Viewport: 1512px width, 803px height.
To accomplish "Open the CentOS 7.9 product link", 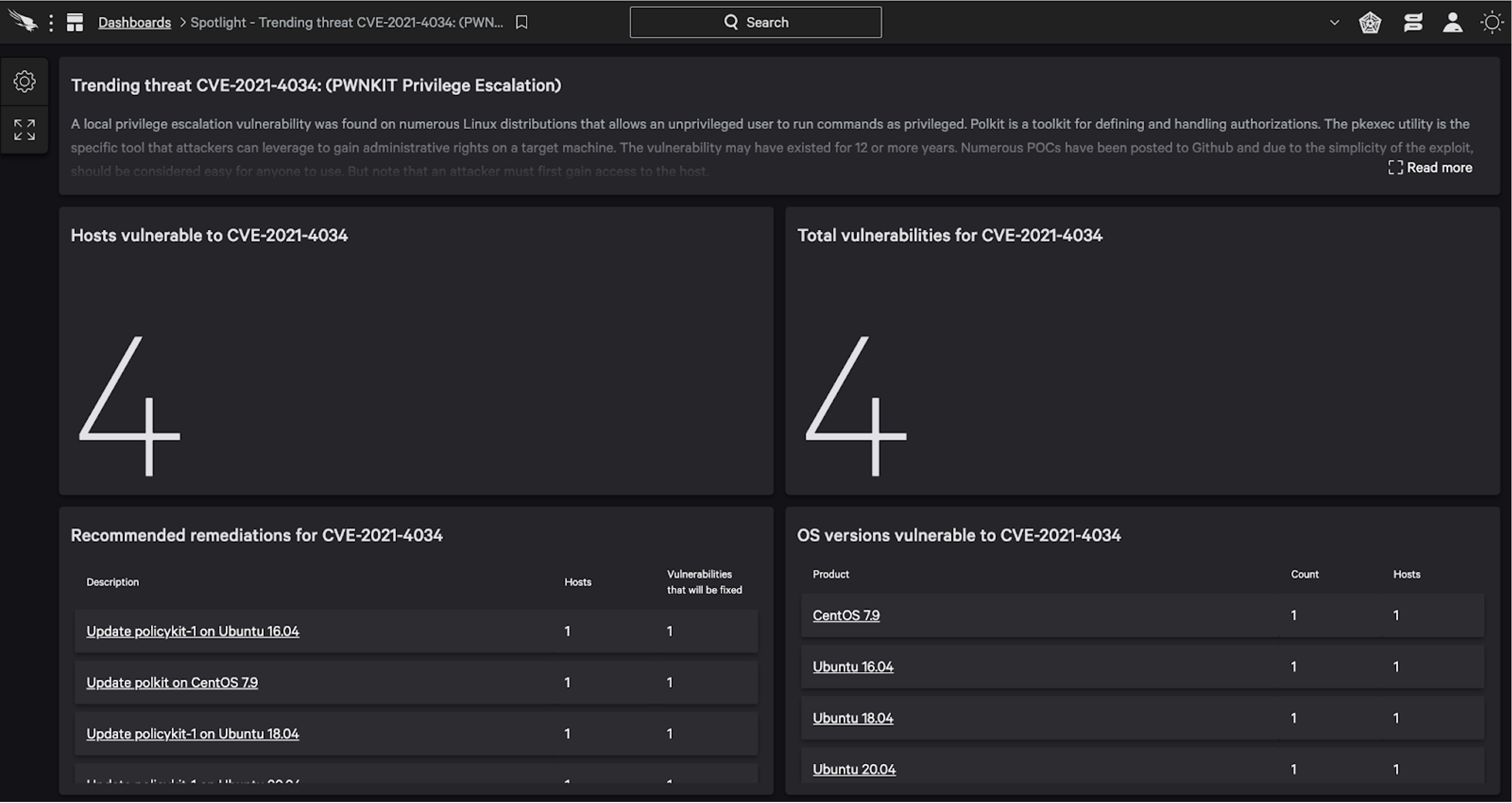I will tap(846, 615).
